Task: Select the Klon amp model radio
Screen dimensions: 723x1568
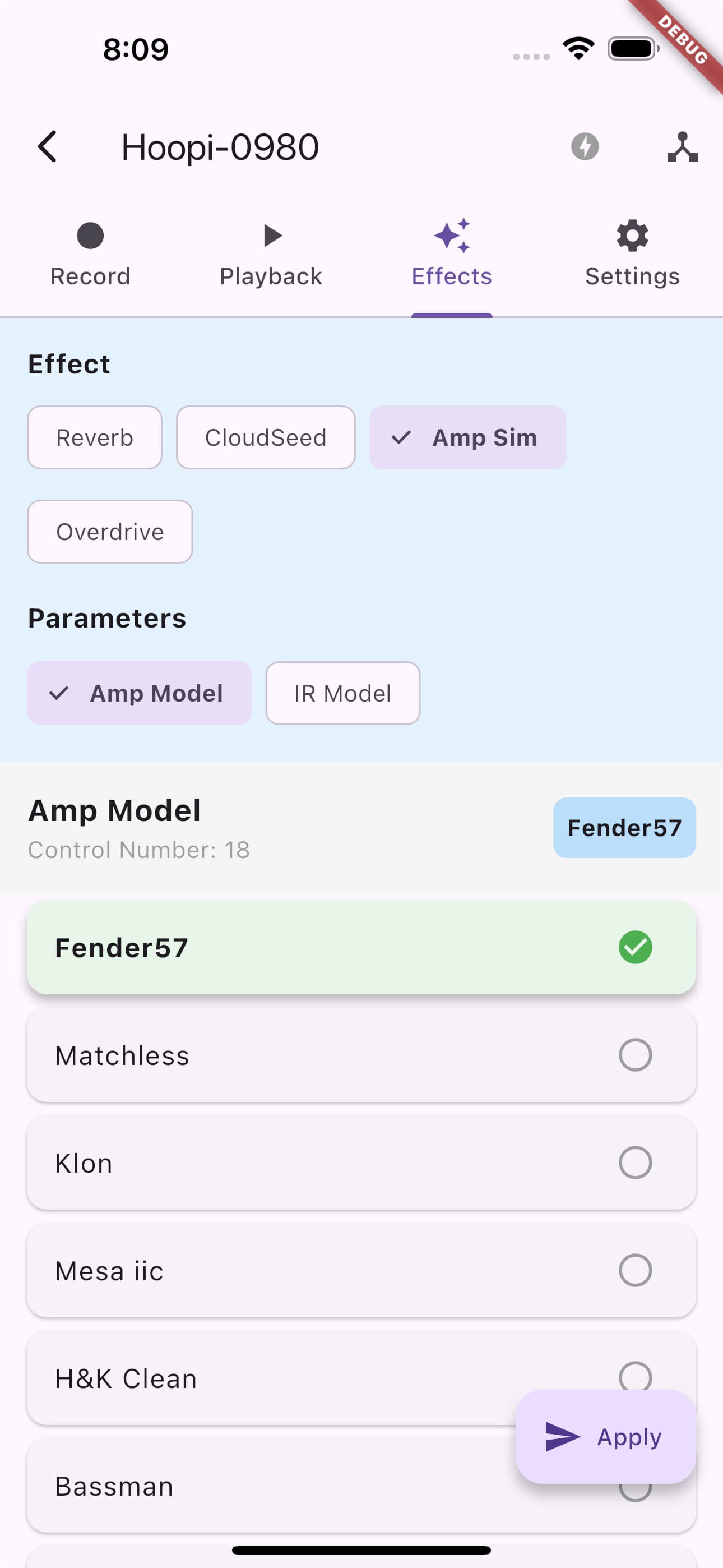Action: coord(636,1163)
